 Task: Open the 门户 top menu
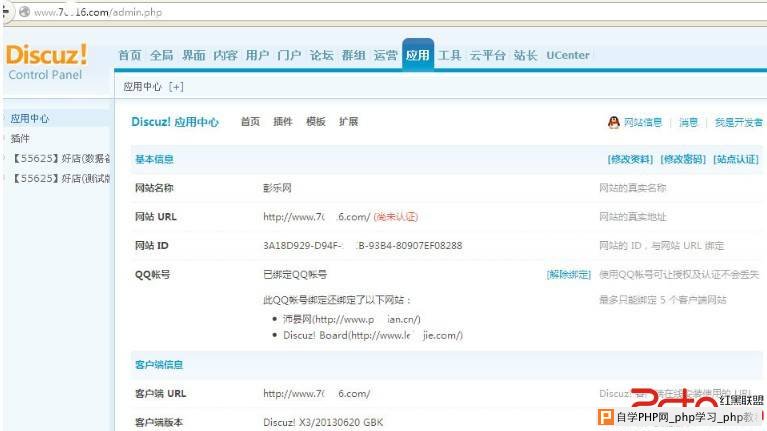tap(289, 55)
